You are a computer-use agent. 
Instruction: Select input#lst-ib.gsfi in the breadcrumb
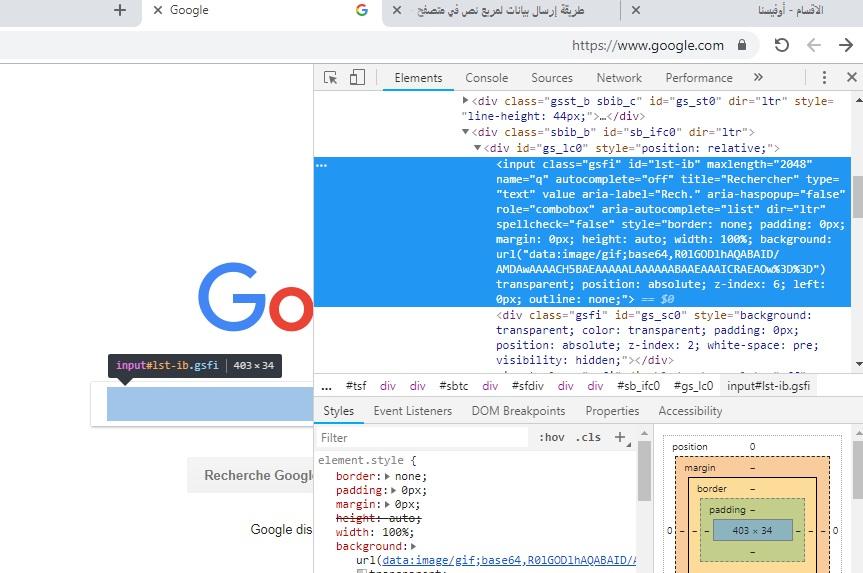(x=768, y=386)
